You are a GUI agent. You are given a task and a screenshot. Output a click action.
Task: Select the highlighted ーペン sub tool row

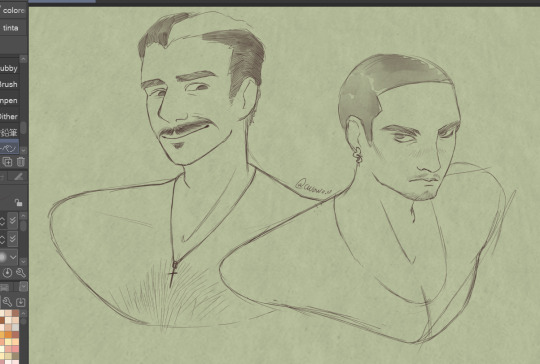(9, 148)
